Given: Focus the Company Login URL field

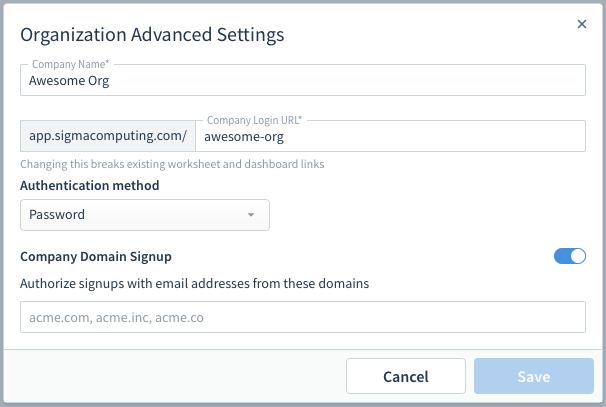Looking at the screenshot, I should point(391,136).
